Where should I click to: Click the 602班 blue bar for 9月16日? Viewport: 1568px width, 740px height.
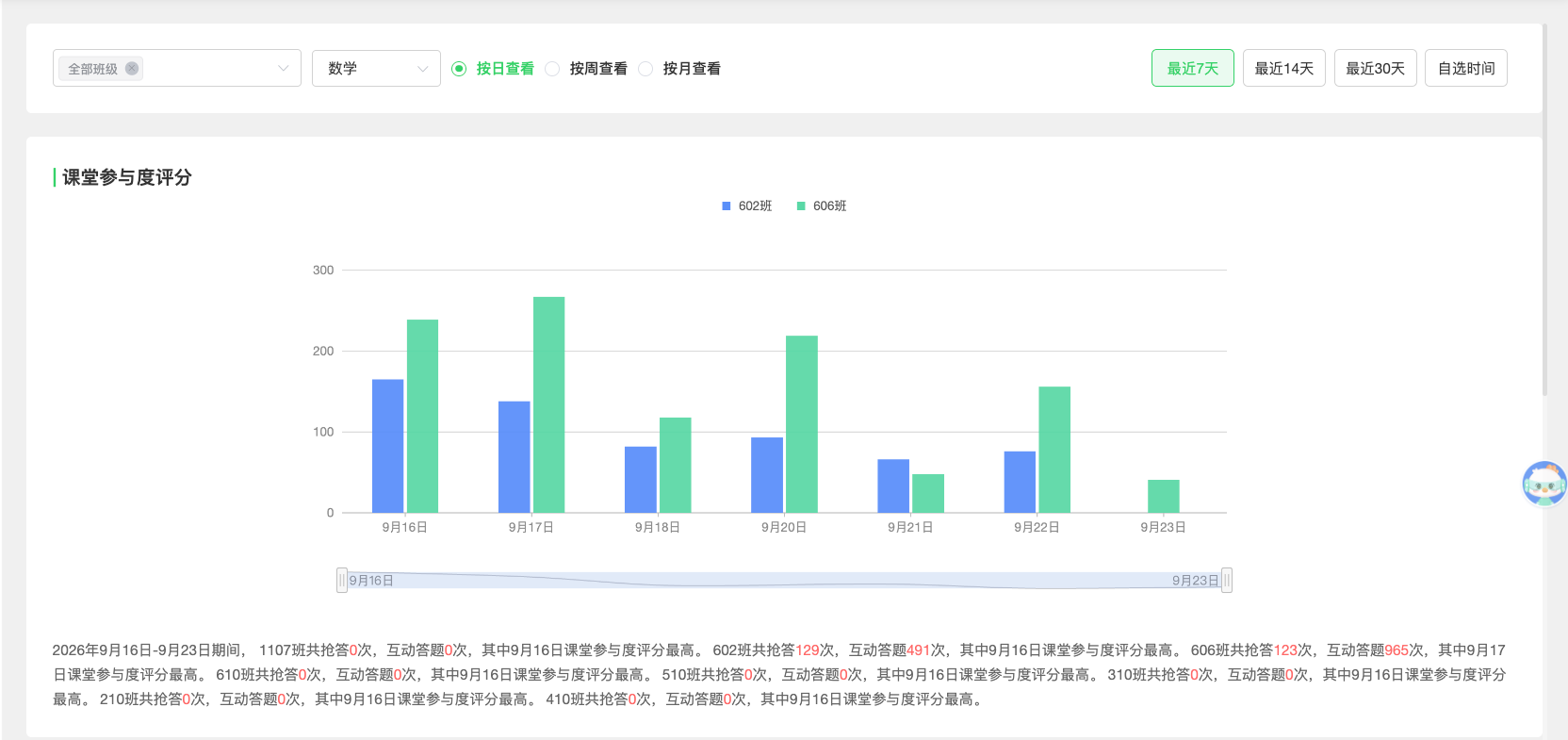click(387, 446)
